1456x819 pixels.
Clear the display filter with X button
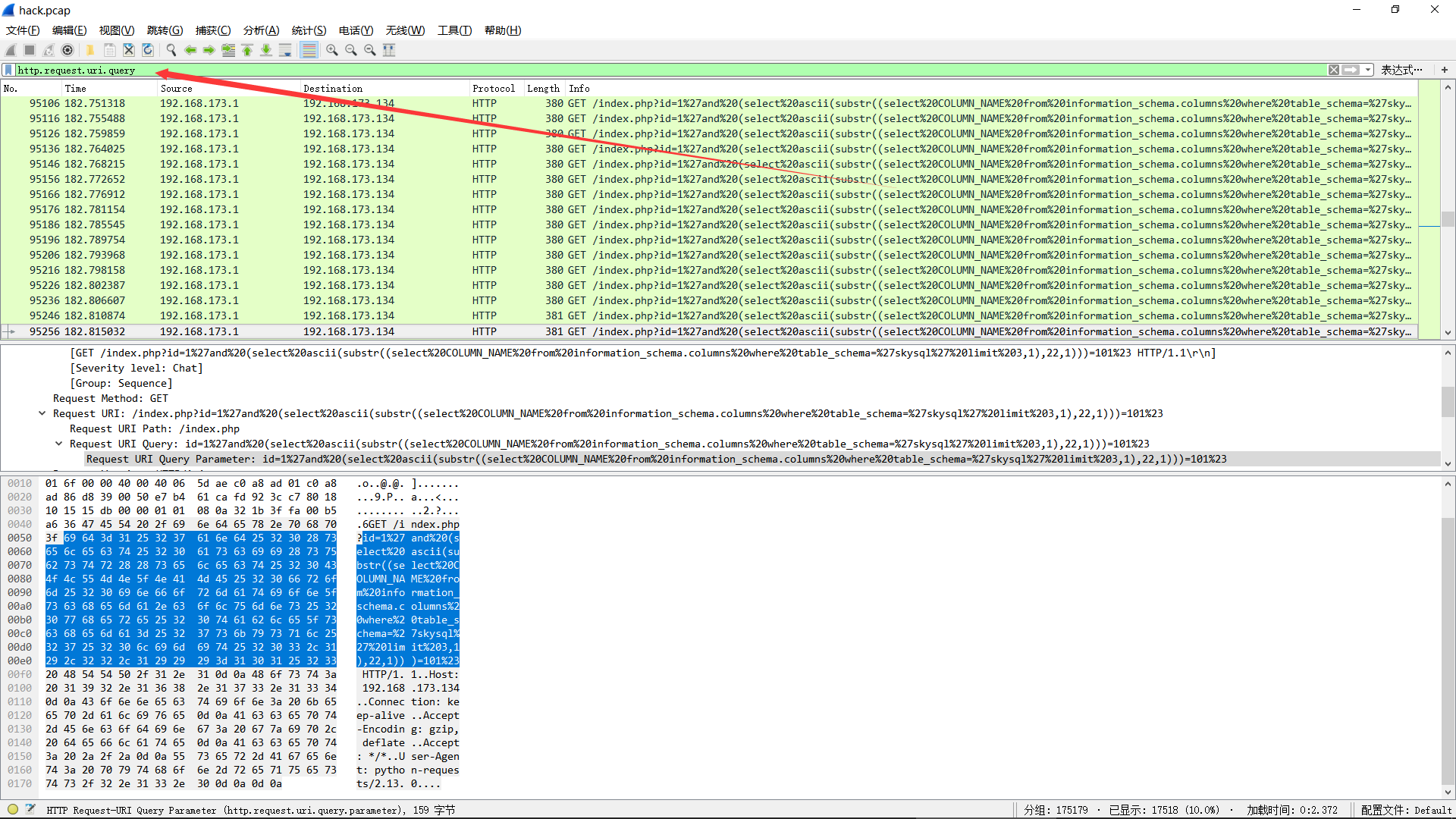point(1333,70)
